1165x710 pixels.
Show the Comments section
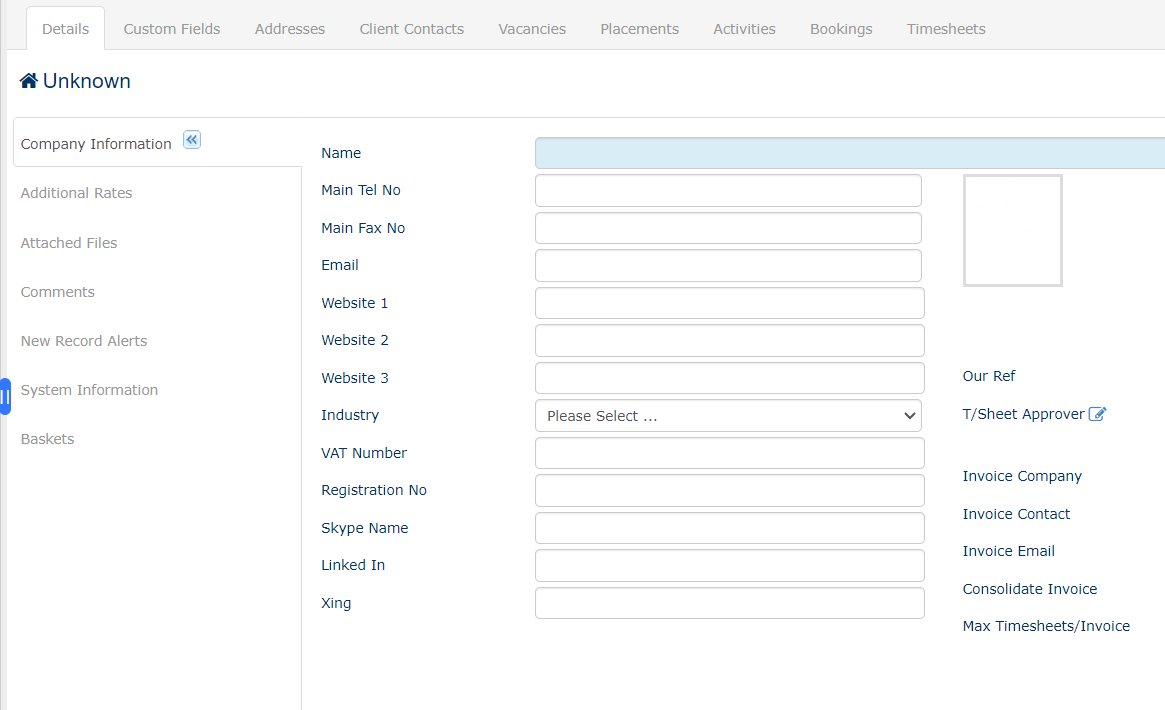tap(58, 292)
